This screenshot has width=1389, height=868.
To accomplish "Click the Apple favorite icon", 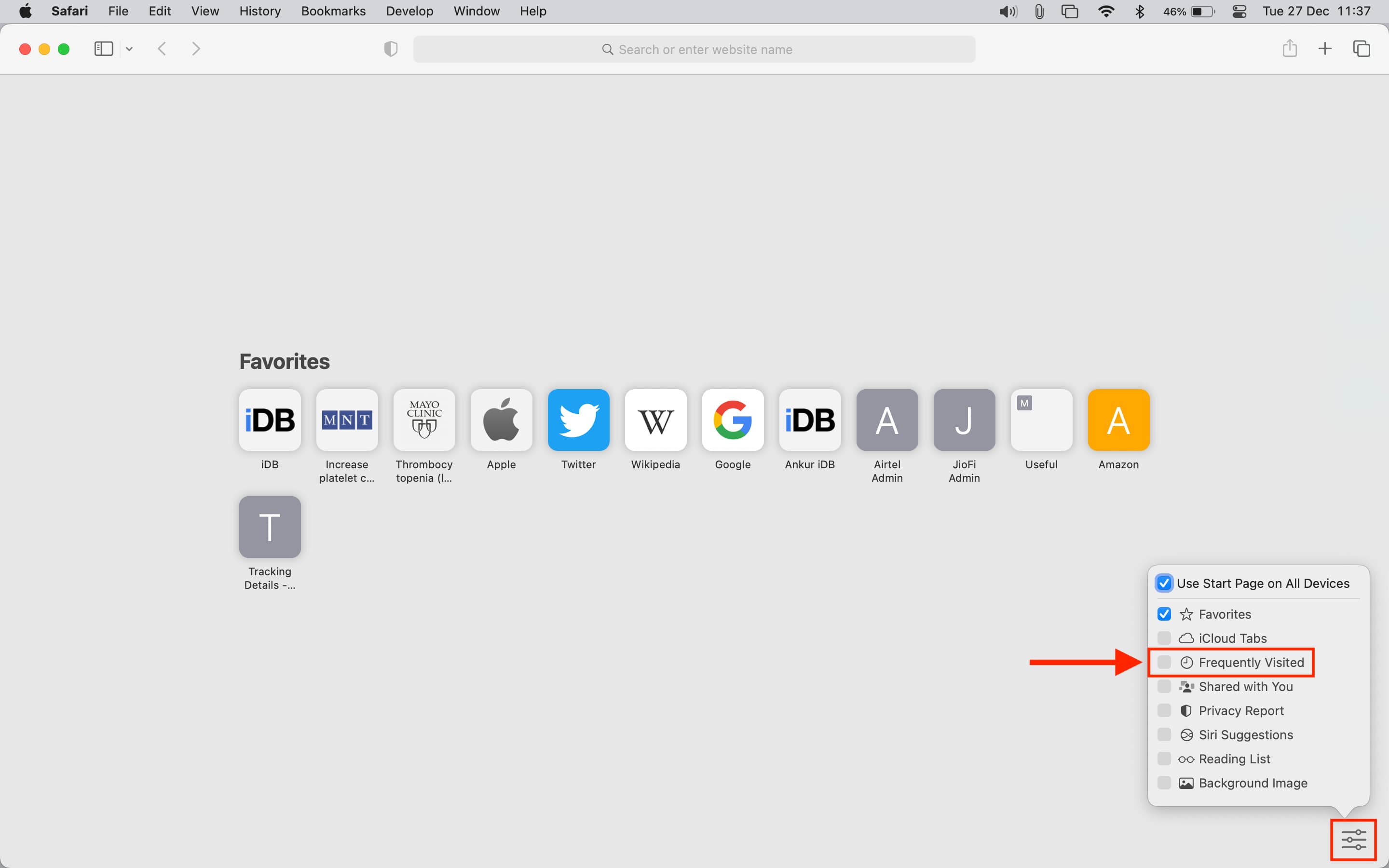I will coord(501,420).
